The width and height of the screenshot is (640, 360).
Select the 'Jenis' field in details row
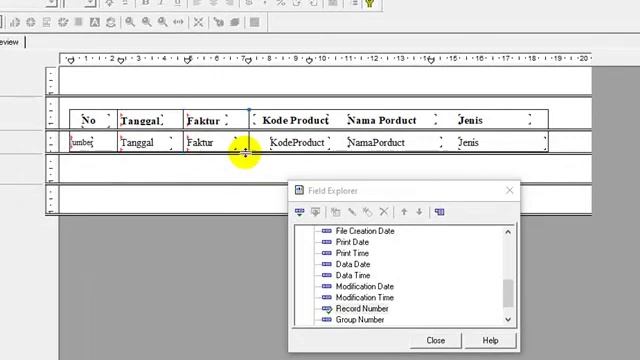point(502,142)
